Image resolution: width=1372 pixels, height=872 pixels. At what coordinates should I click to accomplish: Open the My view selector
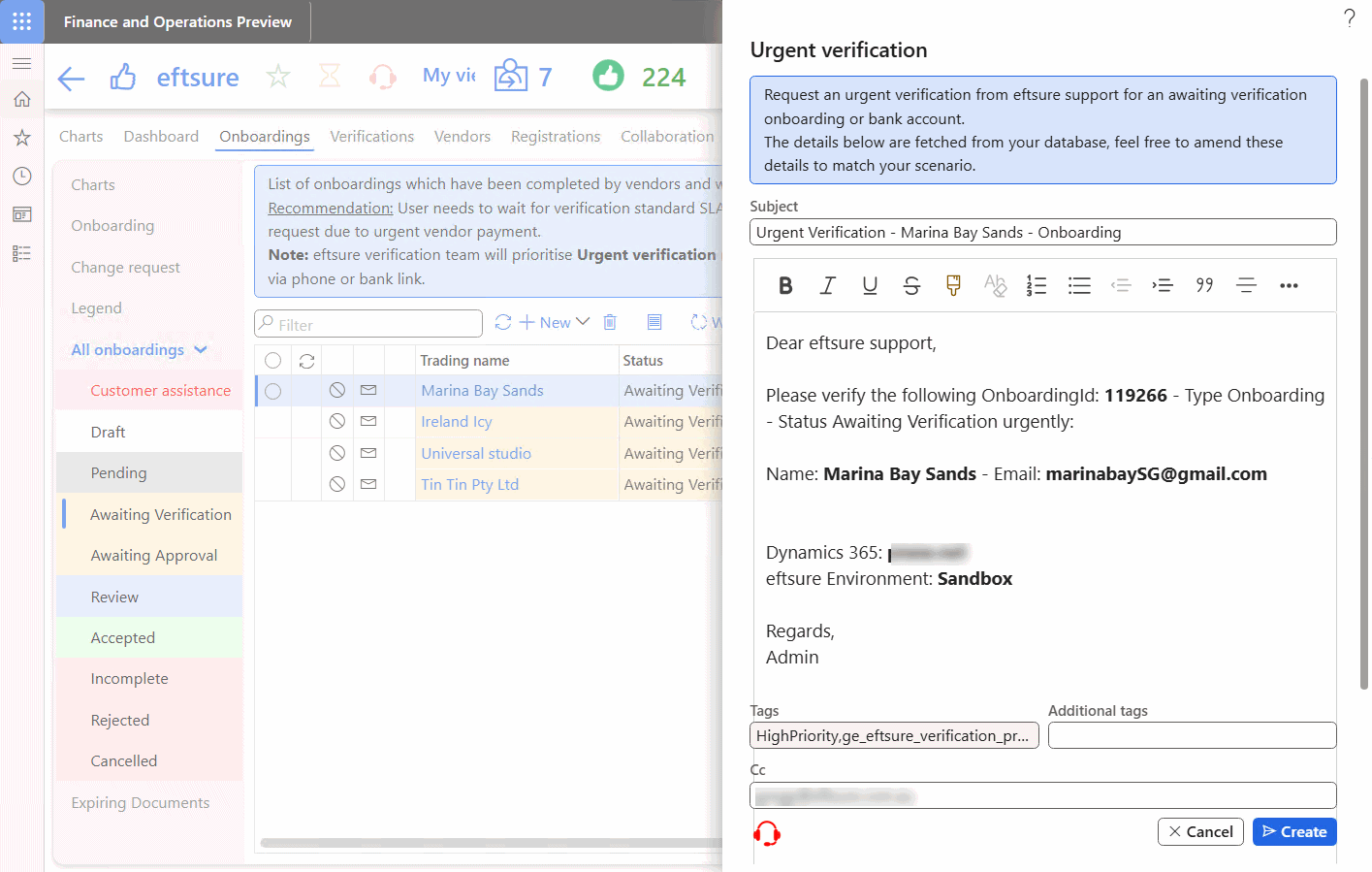coord(449,76)
